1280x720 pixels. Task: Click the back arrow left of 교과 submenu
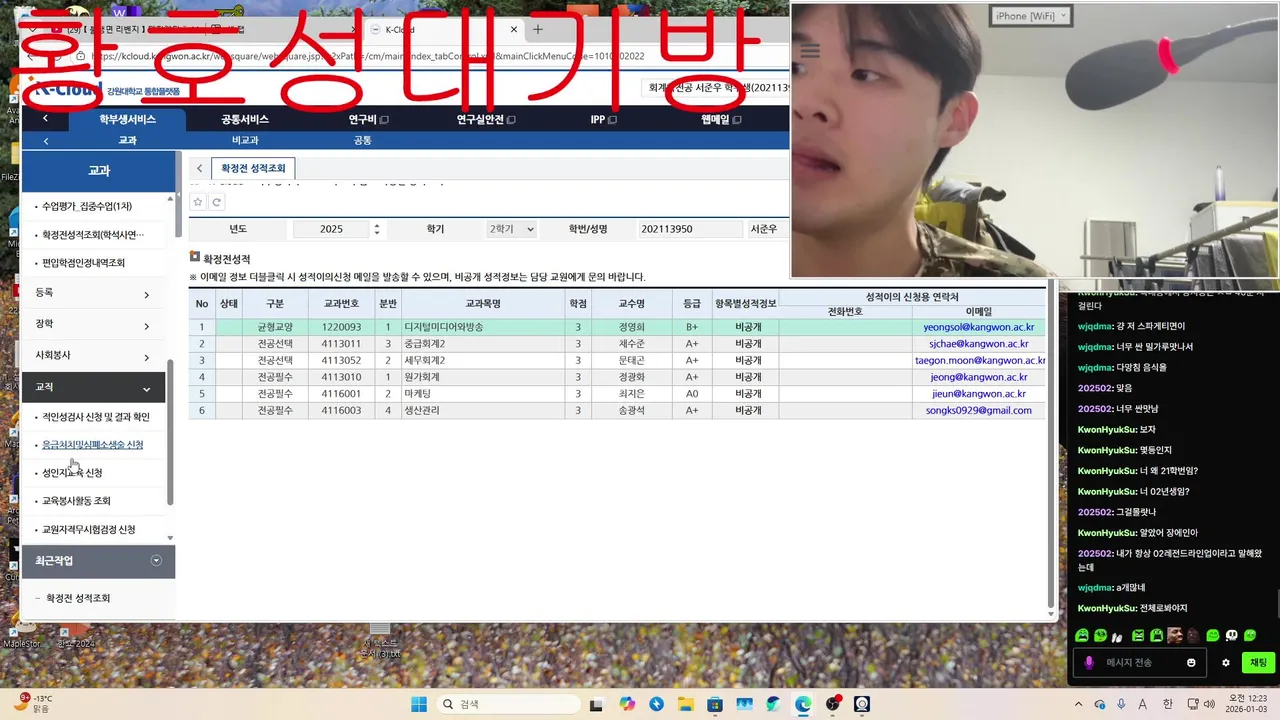pyautogui.click(x=45, y=141)
